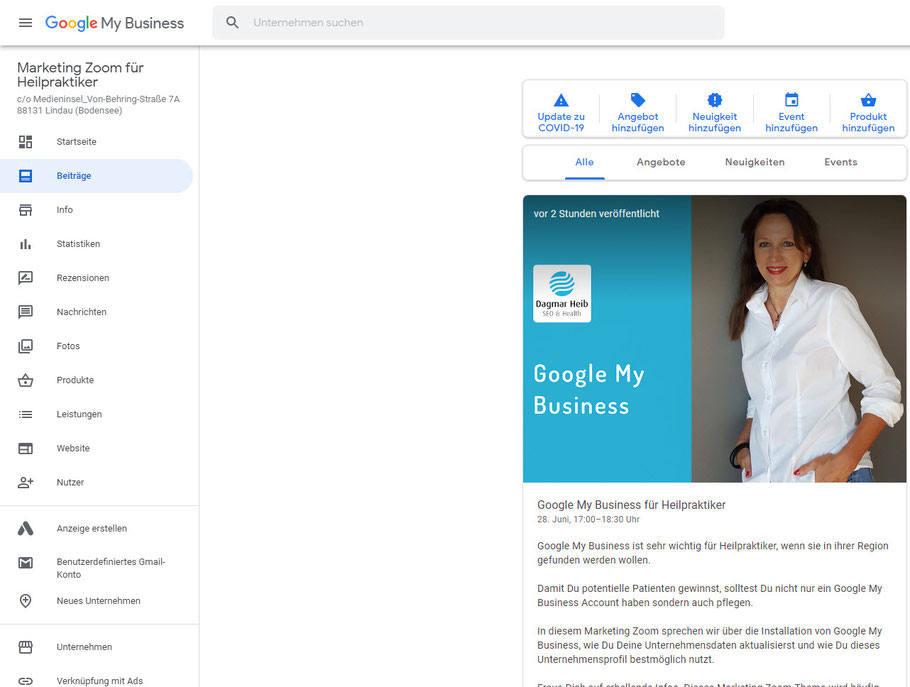The width and height of the screenshot is (910, 687).
Task: Click the post's woman photo
Action: pos(799,339)
